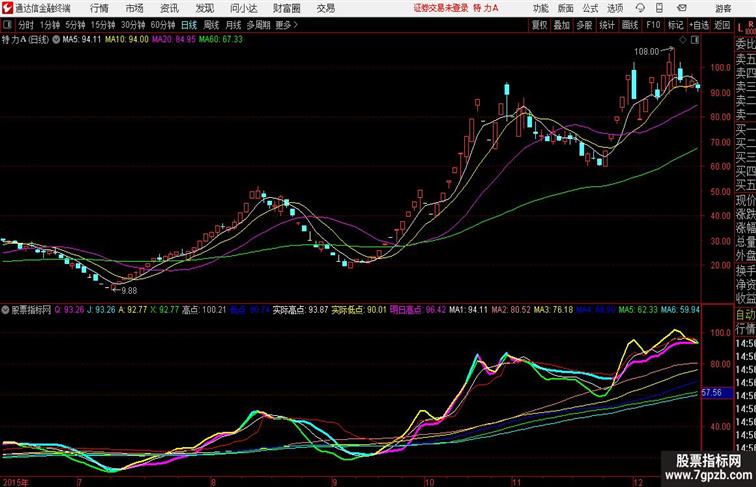This screenshot has height=487, width=756.
Task: Click the diamond icon above the chart
Action: tap(683, 40)
